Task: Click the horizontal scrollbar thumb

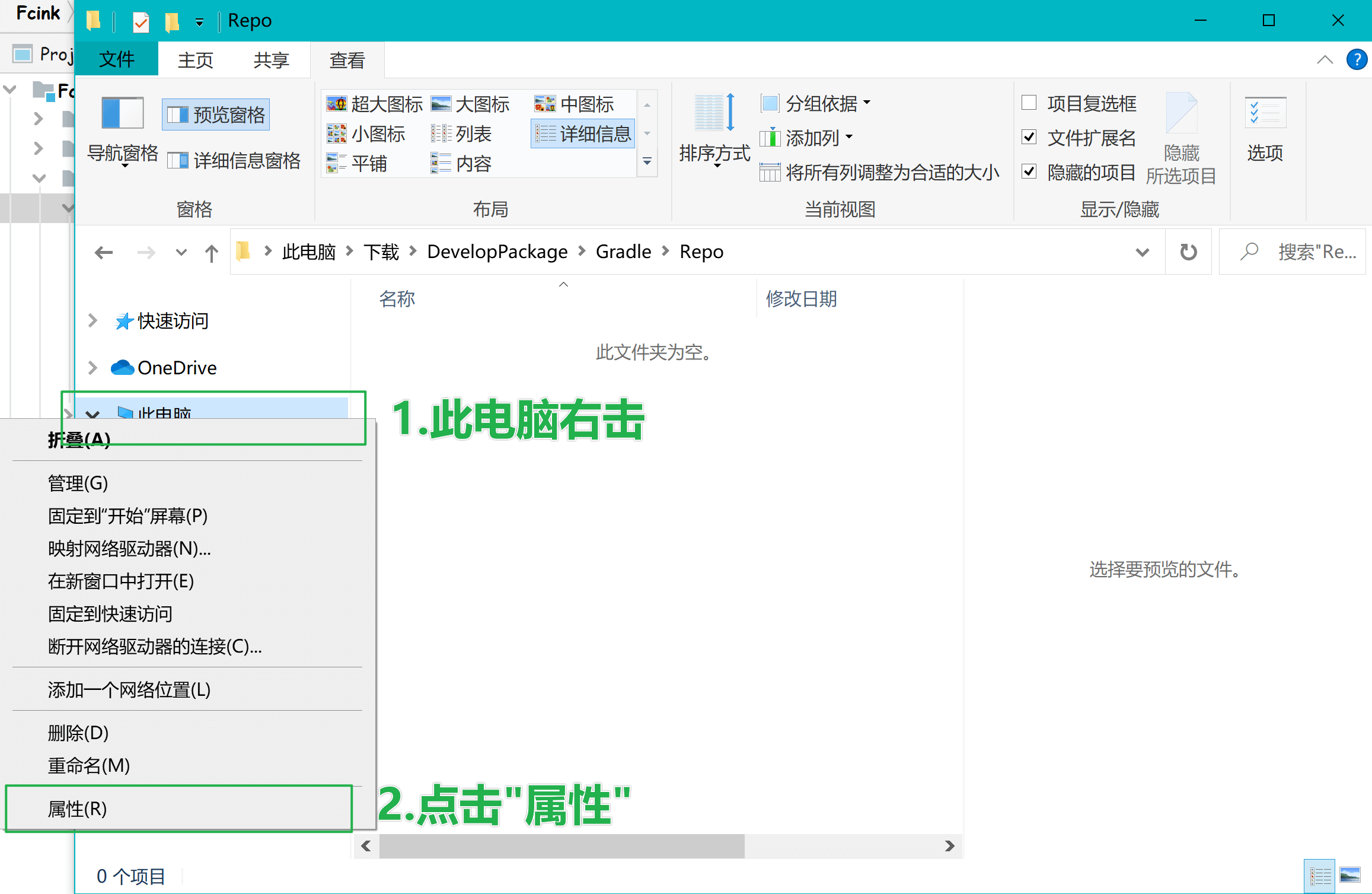Action: coord(561,846)
